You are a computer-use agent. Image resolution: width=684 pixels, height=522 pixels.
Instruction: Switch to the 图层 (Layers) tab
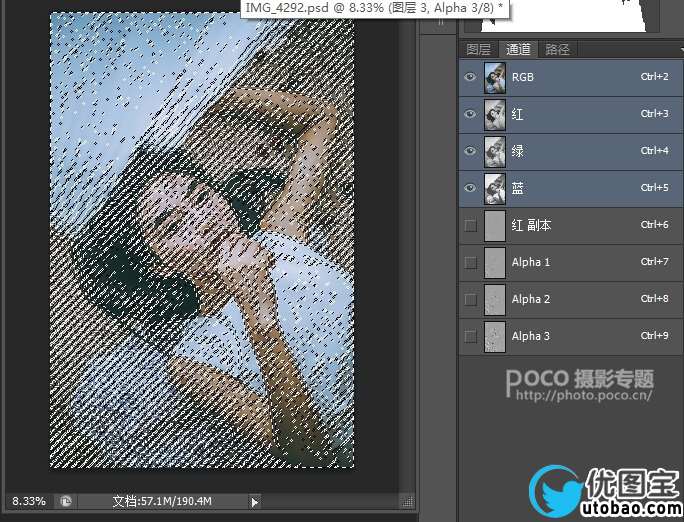click(479, 49)
